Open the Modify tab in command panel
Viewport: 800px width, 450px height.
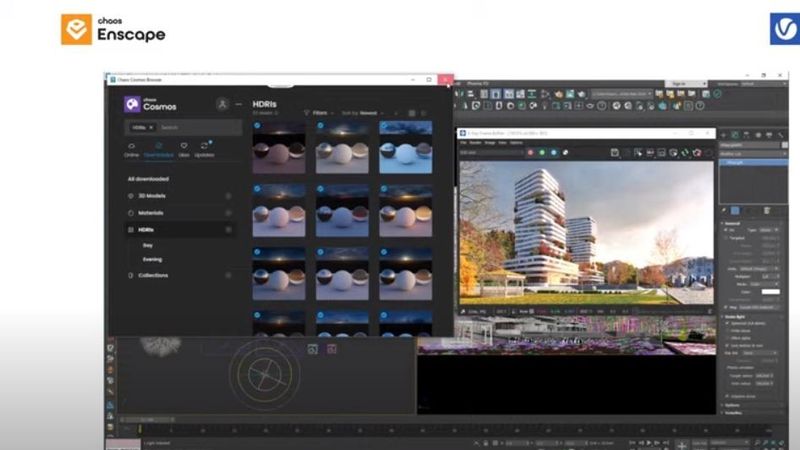(x=735, y=135)
